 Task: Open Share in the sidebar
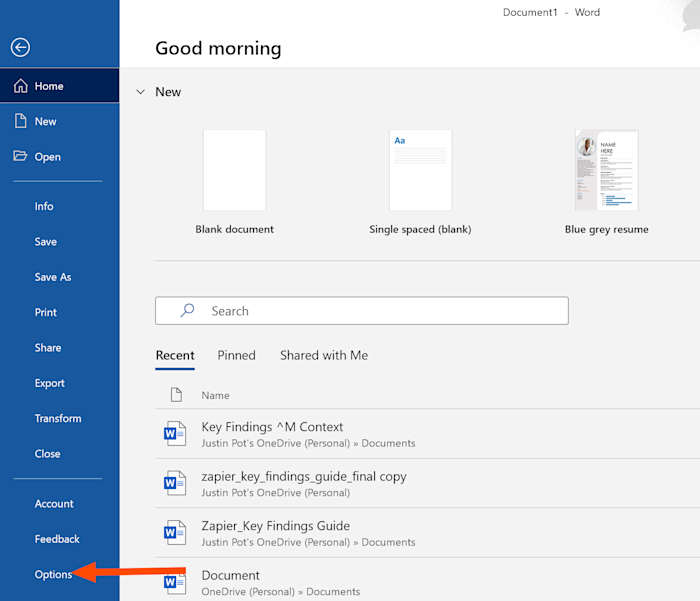(48, 347)
